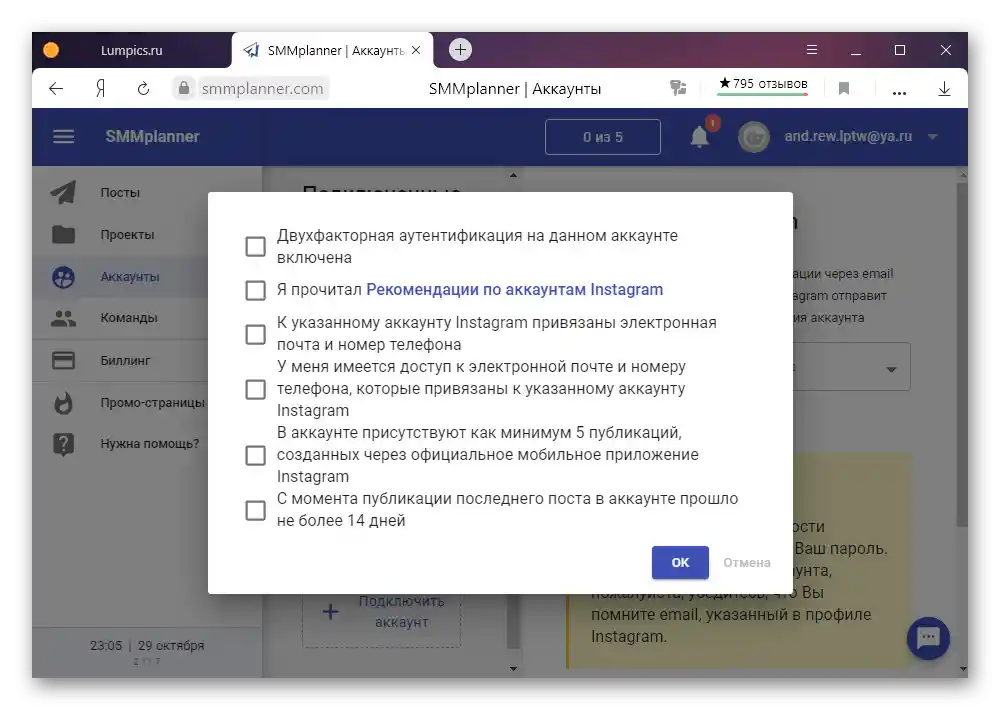Viewport: 1000px width, 710px height.
Task: Check 'привязаны электронная почта и номер телефона' box
Action: coord(255,334)
